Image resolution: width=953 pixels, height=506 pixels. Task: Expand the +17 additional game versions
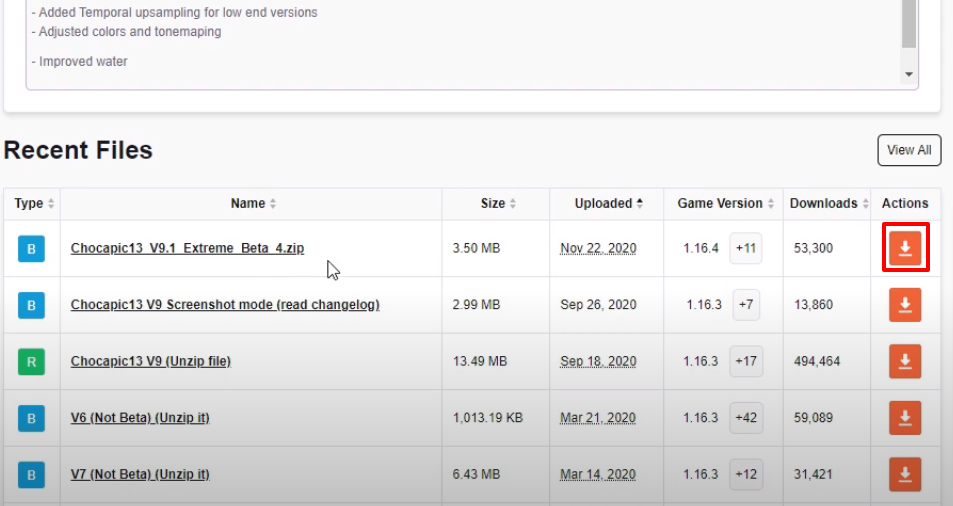click(x=746, y=361)
